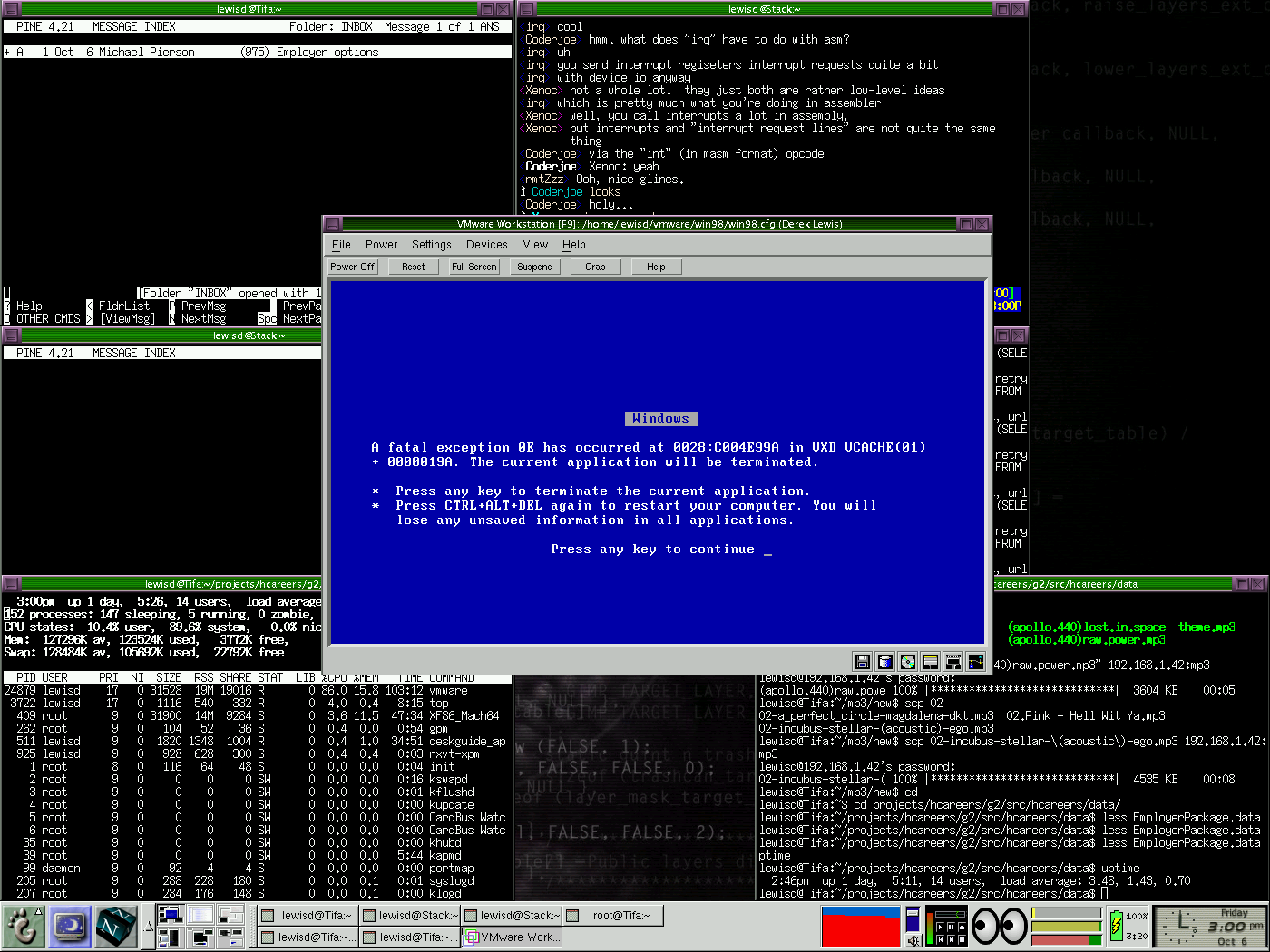Screen dimensions: 1270x952
Task: Click the XF86_Mach64 process row in top
Action: point(256,715)
